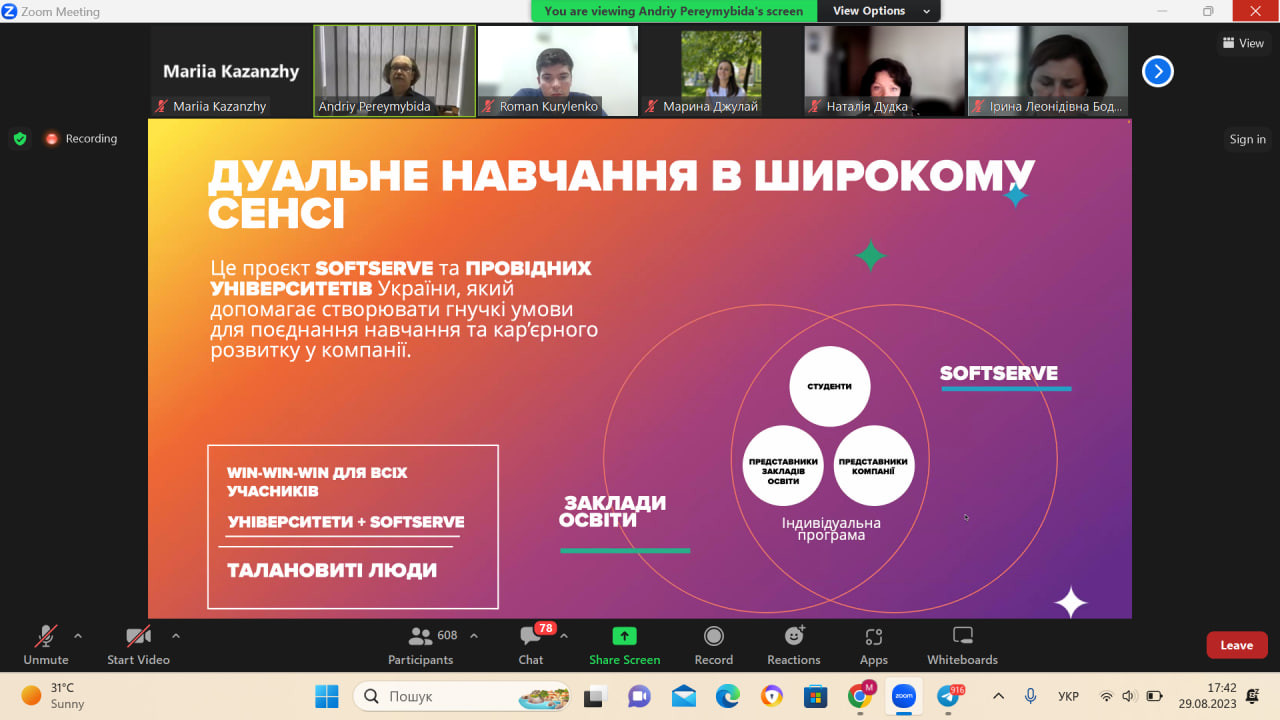
Task: Click the red Leave button
Action: (1237, 645)
